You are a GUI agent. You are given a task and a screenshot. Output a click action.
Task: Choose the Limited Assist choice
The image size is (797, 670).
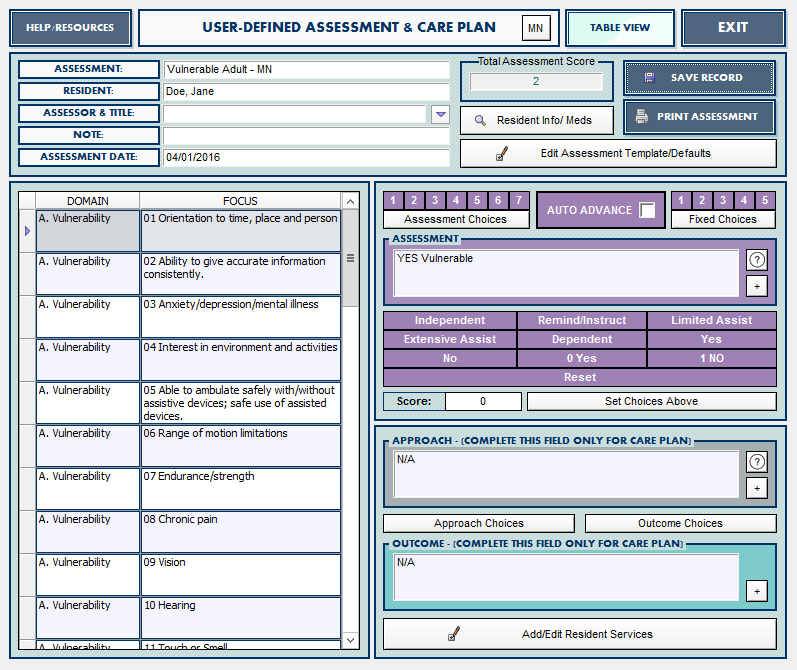tap(712, 320)
